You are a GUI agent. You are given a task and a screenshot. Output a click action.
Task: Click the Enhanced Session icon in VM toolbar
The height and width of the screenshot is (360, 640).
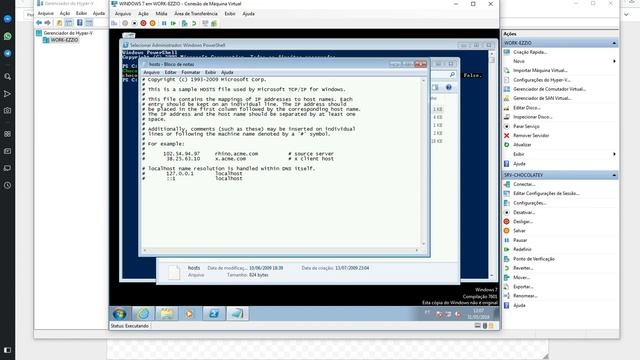click(205, 23)
